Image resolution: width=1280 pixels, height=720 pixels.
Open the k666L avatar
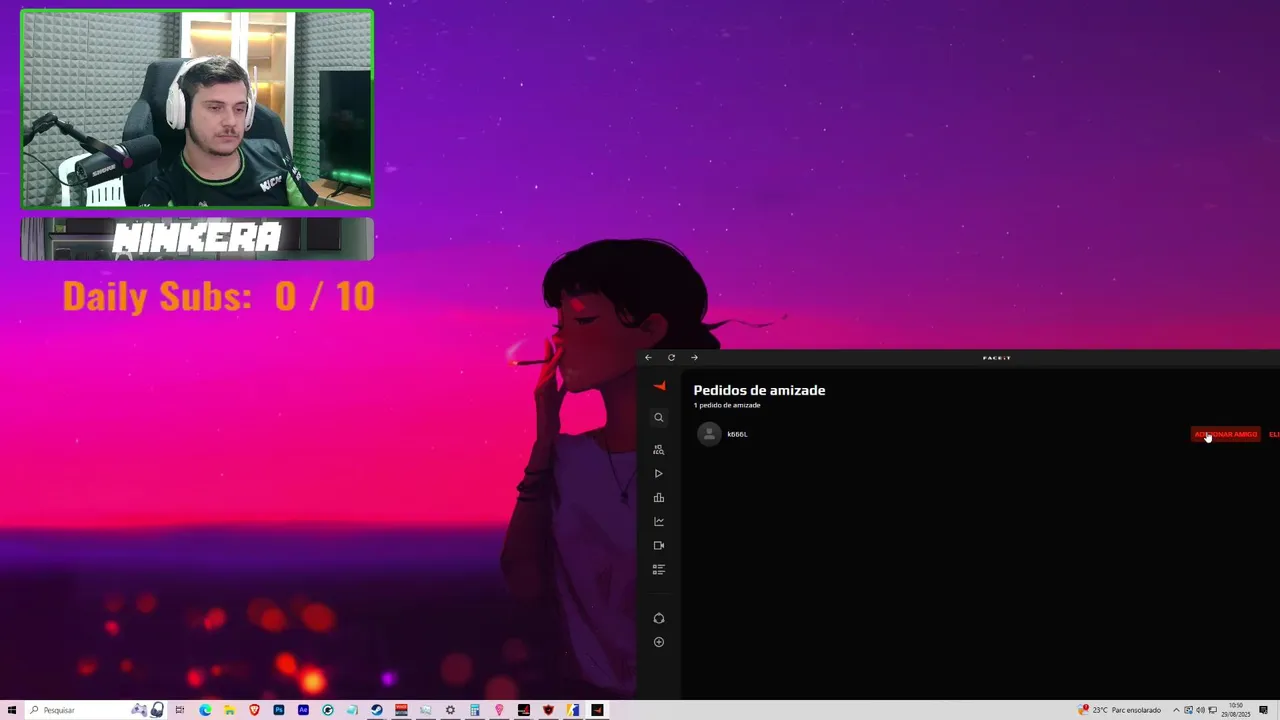click(709, 434)
